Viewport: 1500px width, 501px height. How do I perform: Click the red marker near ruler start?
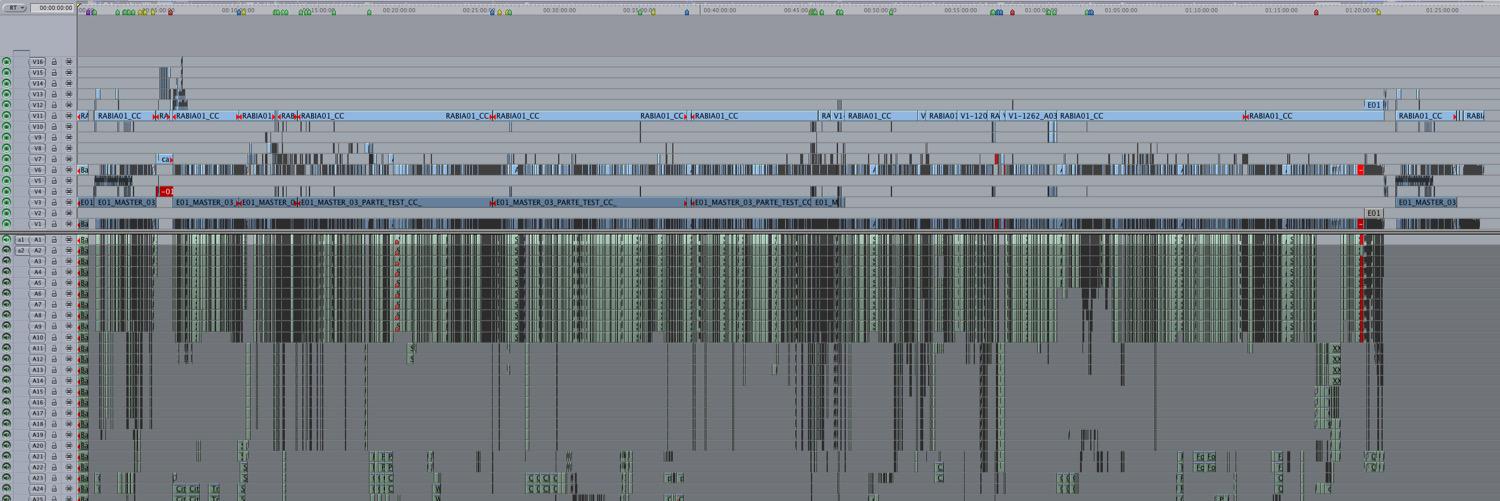point(170,13)
